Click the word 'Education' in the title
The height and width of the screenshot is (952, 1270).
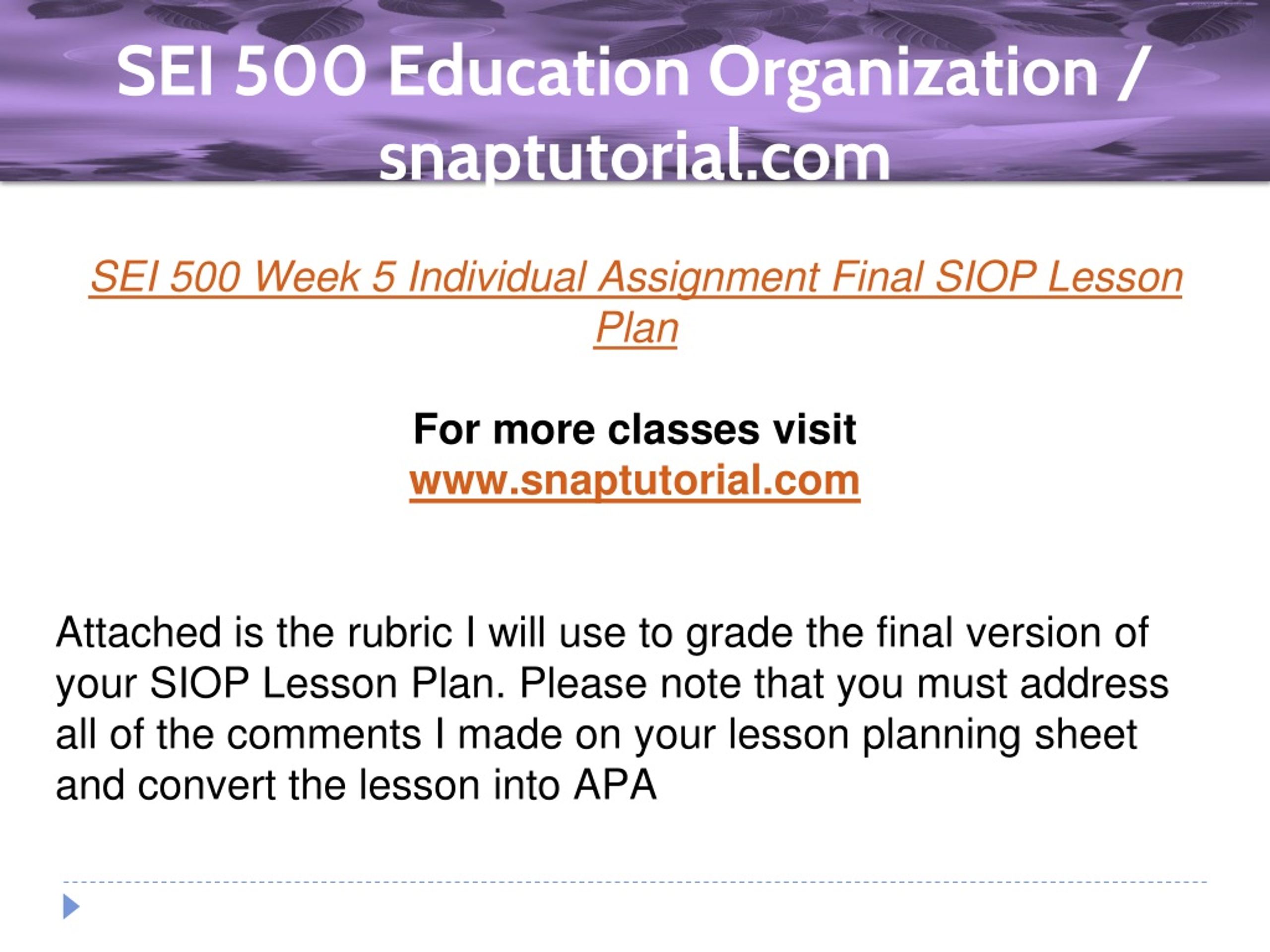[539, 73]
